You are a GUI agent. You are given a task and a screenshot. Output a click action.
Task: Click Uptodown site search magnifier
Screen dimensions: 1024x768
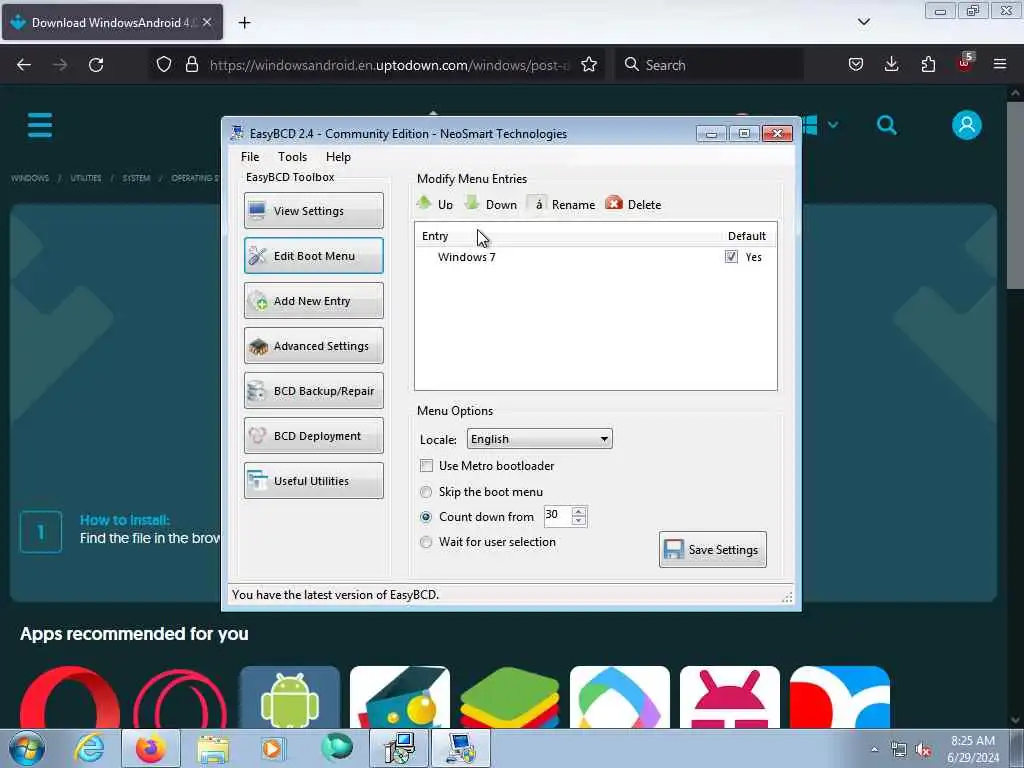pos(886,125)
